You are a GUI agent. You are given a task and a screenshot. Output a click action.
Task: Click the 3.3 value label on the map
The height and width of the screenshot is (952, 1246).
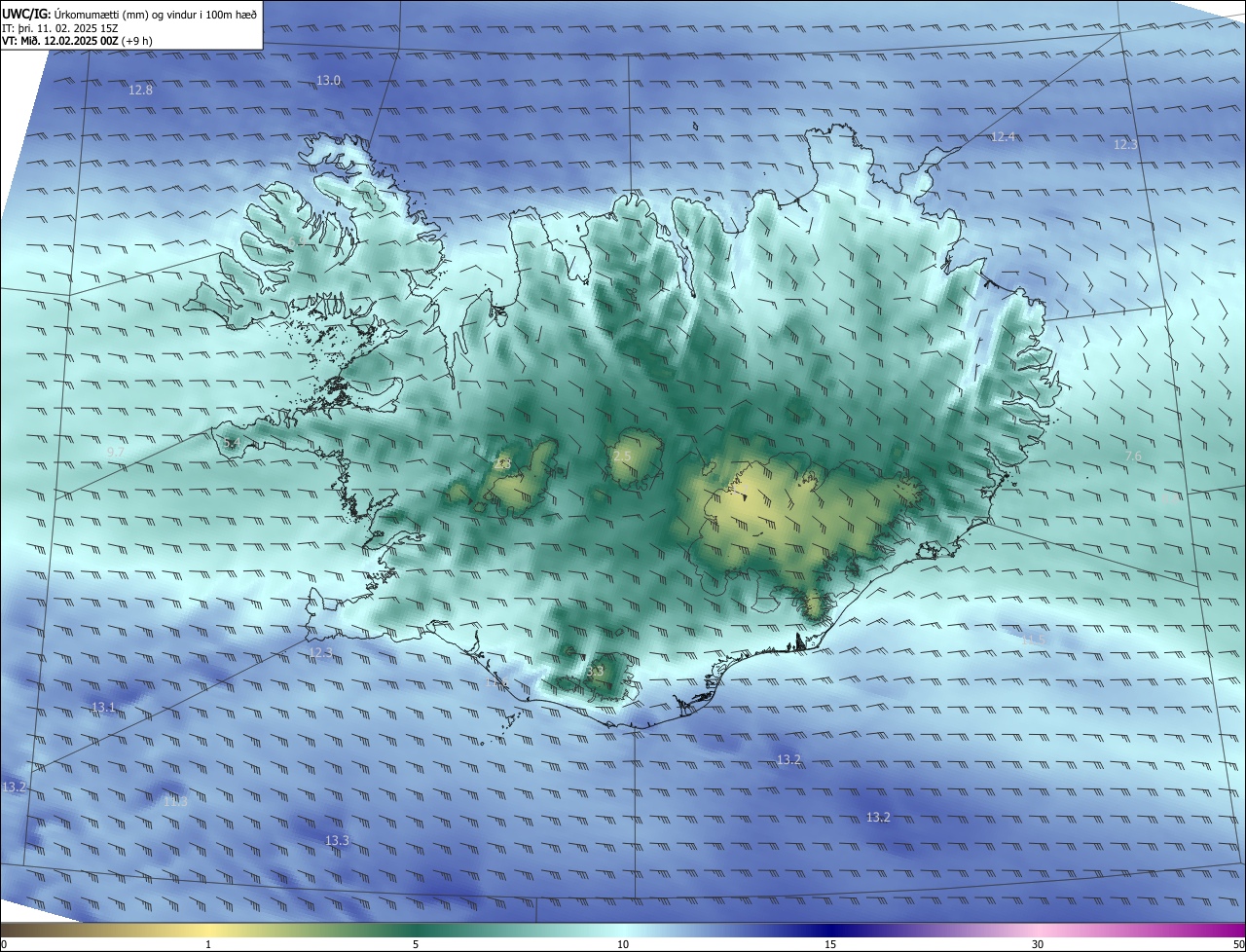[x=595, y=672]
